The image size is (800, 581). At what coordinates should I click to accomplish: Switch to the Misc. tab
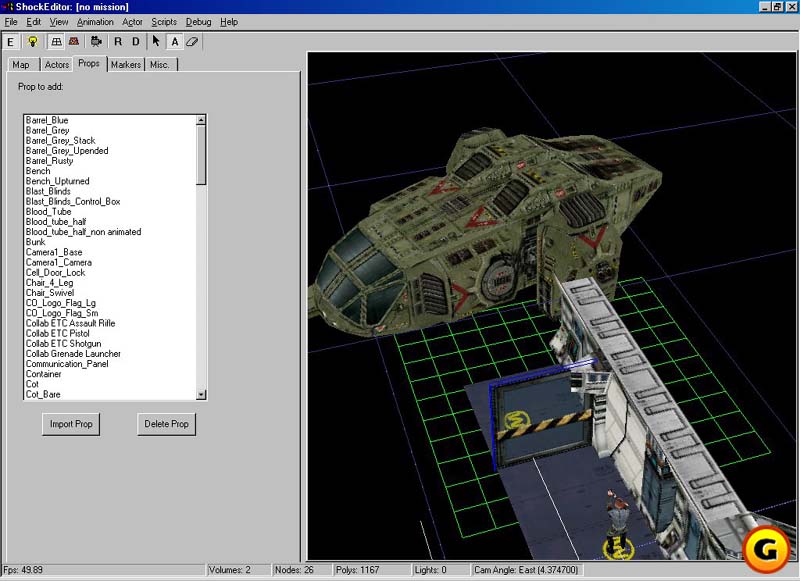click(160, 65)
